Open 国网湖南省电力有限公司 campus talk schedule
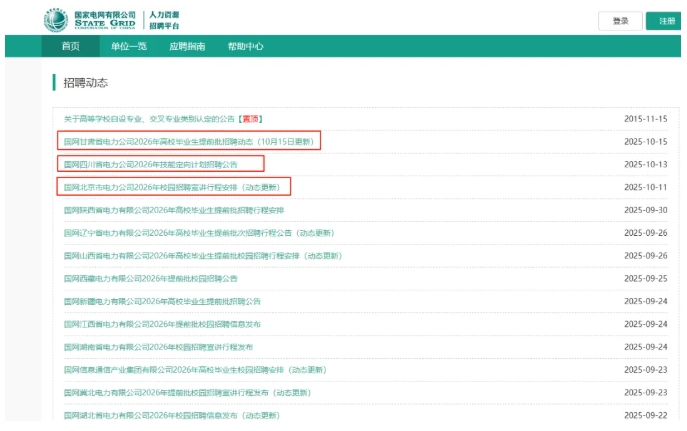The height and width of the screenshot is (431, 687). point(158,347)
